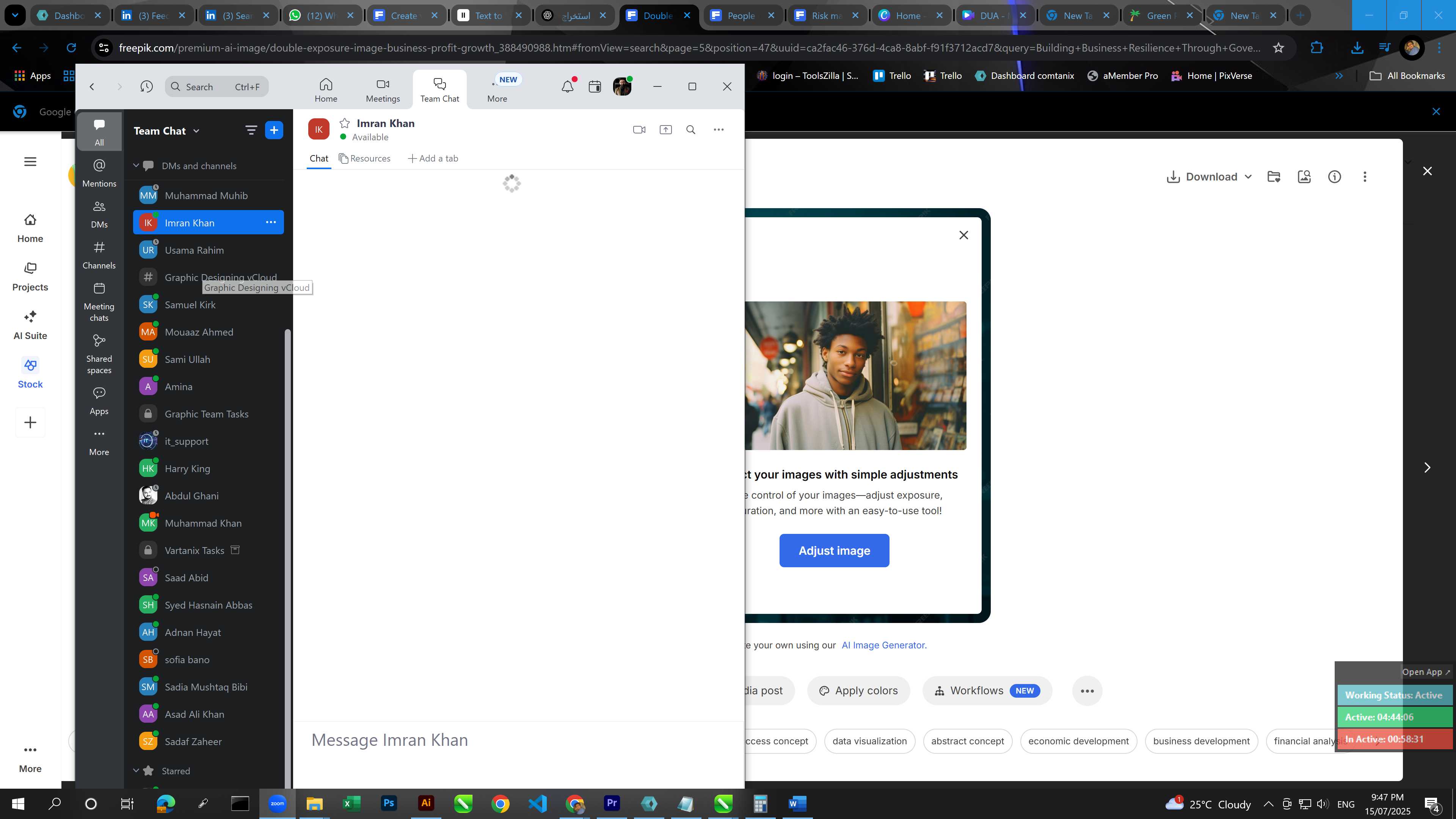Open Photoshop from the taskbar
Screen dimensions: 1456x819
point(388,803)
